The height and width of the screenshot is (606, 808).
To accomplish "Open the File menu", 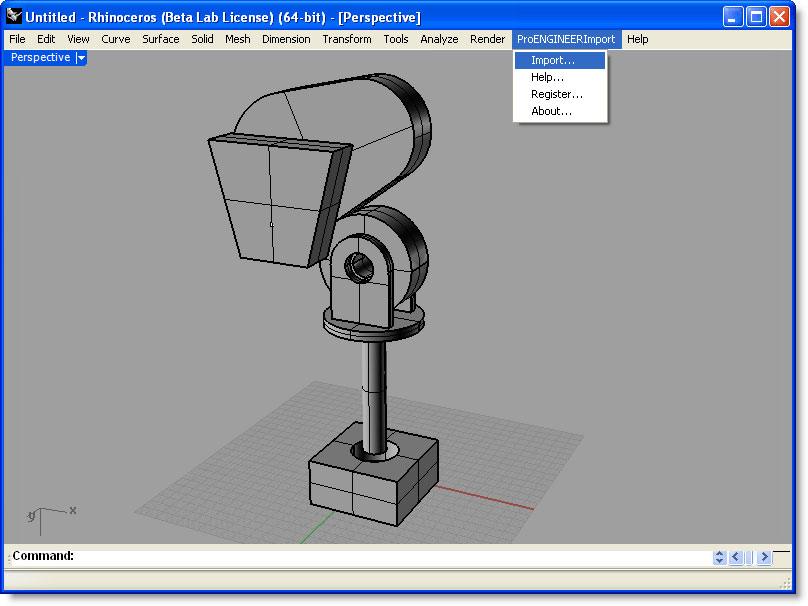I will coord(16,39).
